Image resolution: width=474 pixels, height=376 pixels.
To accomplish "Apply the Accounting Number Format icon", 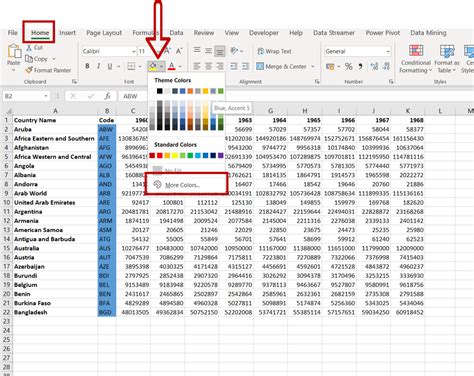I will click(330, 67).
